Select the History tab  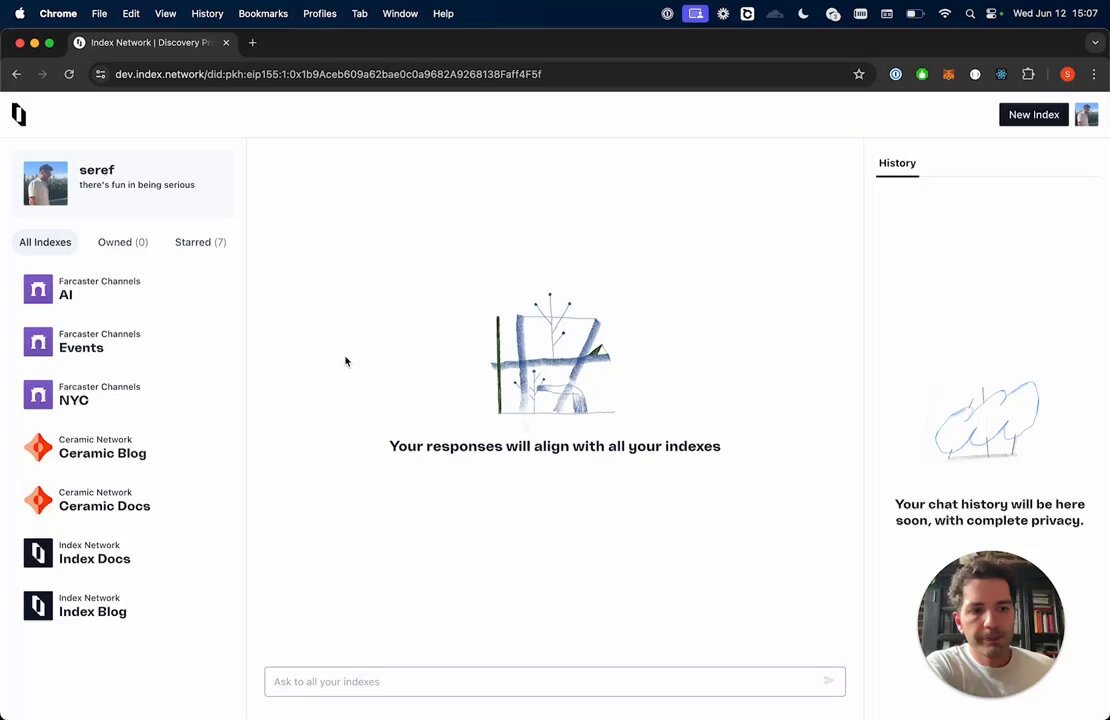(x=897, y=163)
